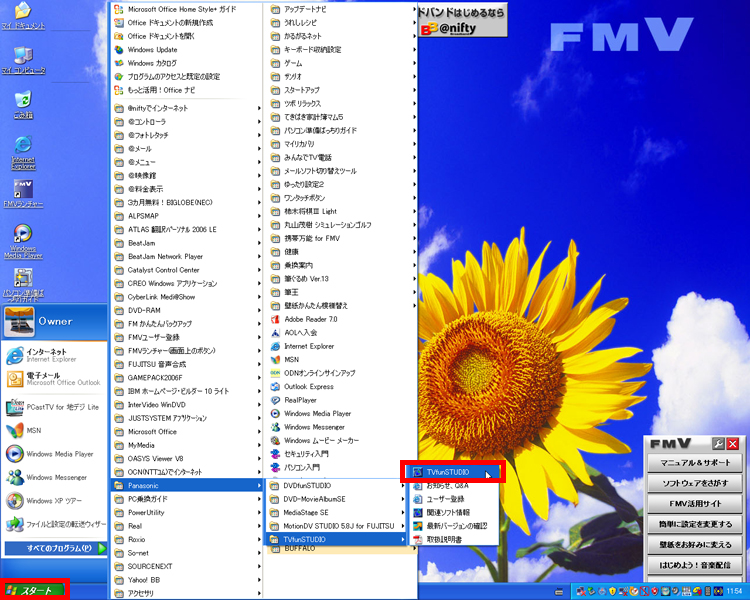Click the Windows ムービー メーカー icon
Viewport: 750px width, 600px height.
[275, 440]
